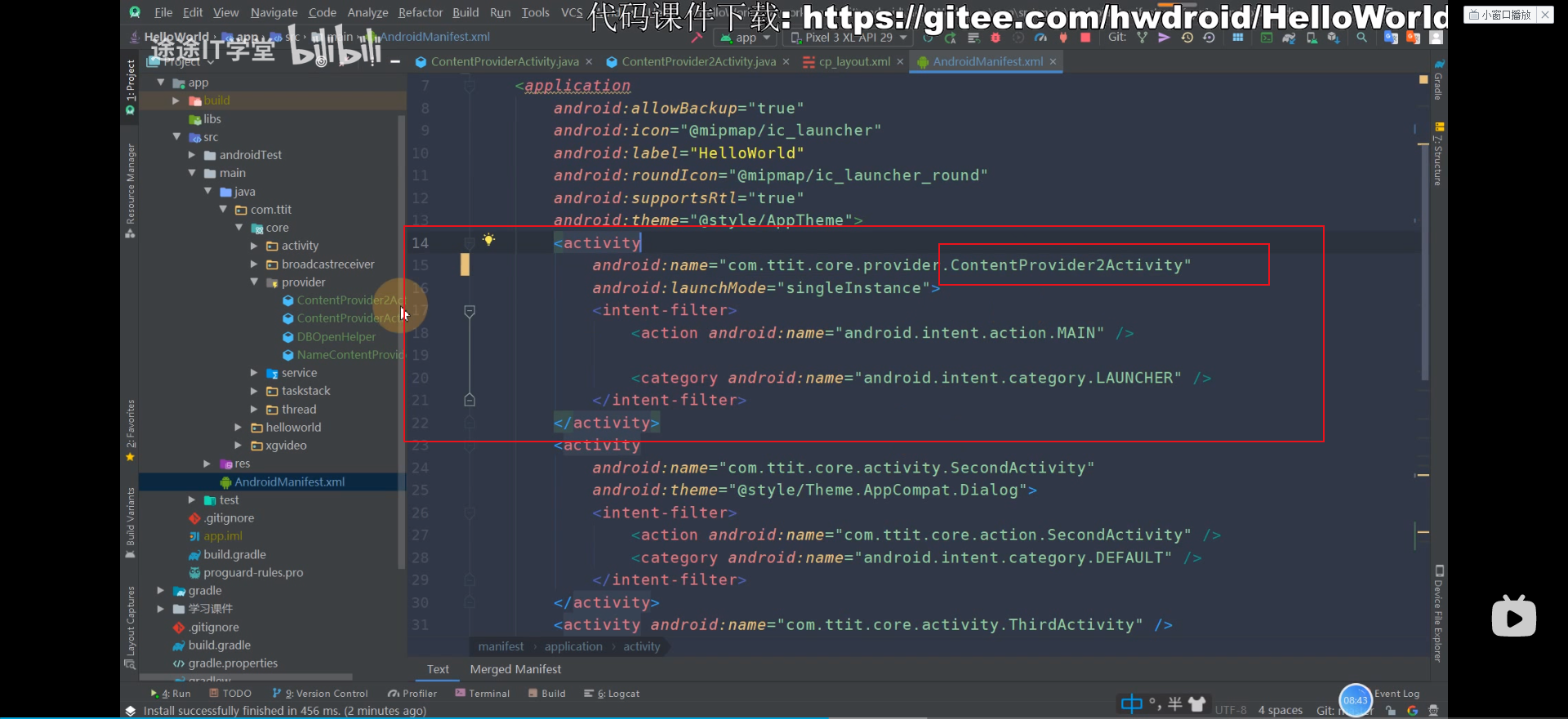Open the Navigate menu

274,12
